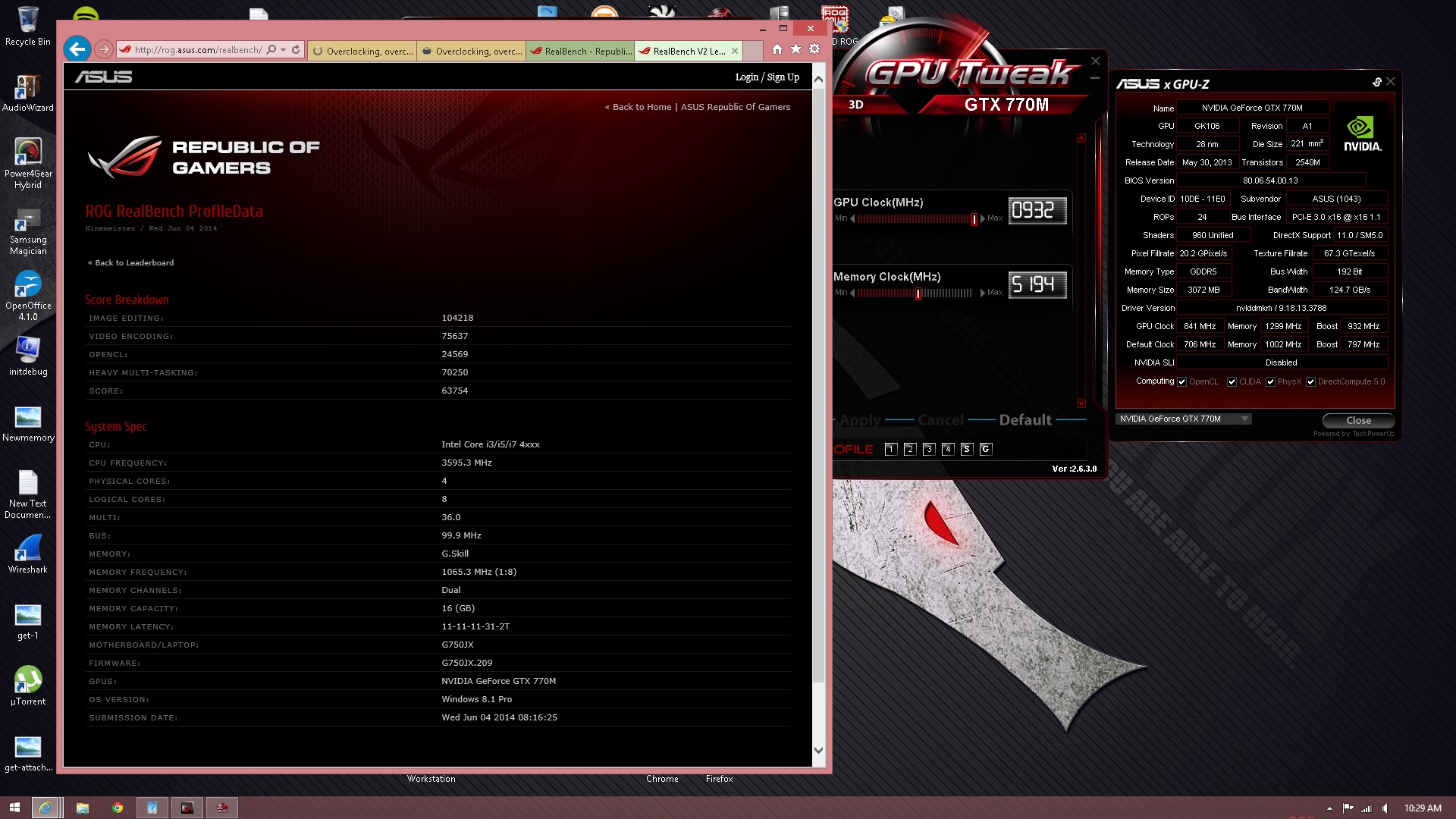Open browser Home page icon
1456x819 pixels.
(777, 49)
